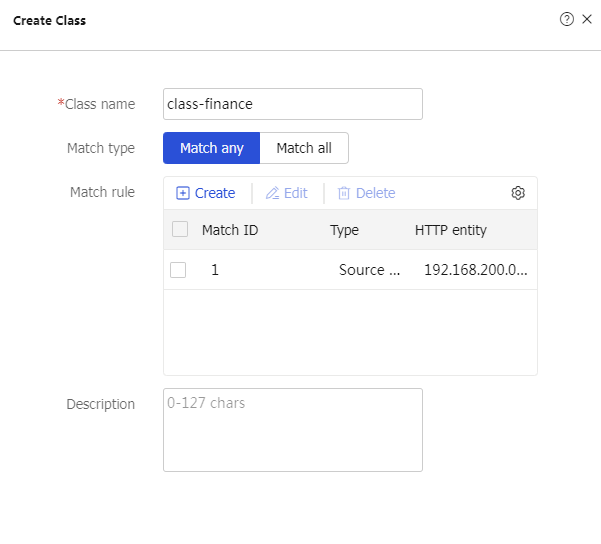Screen dimensions: 601x544
Task: Click the pencil Edit icon
Action: point(273,193)
